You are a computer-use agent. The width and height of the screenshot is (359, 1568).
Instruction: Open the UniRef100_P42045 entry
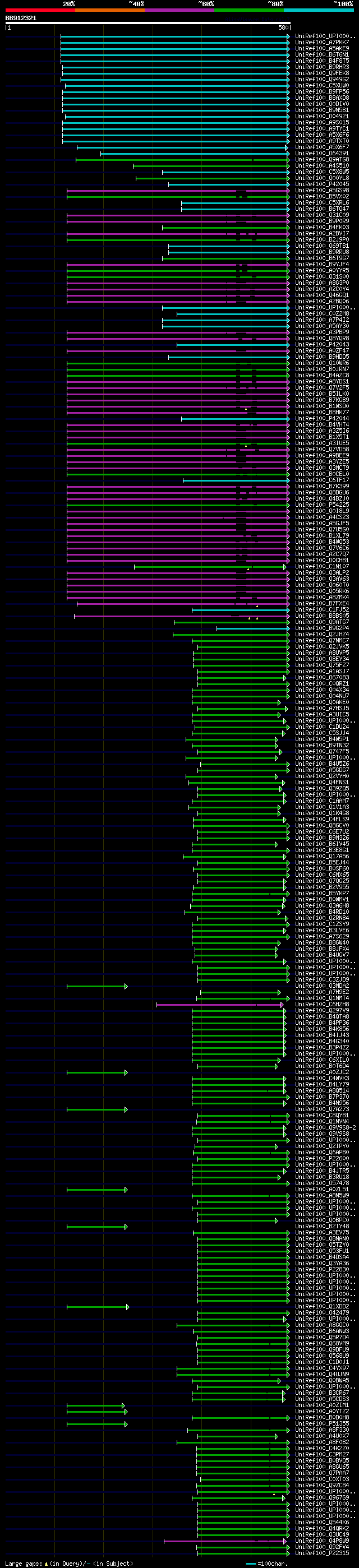(323, 184)
